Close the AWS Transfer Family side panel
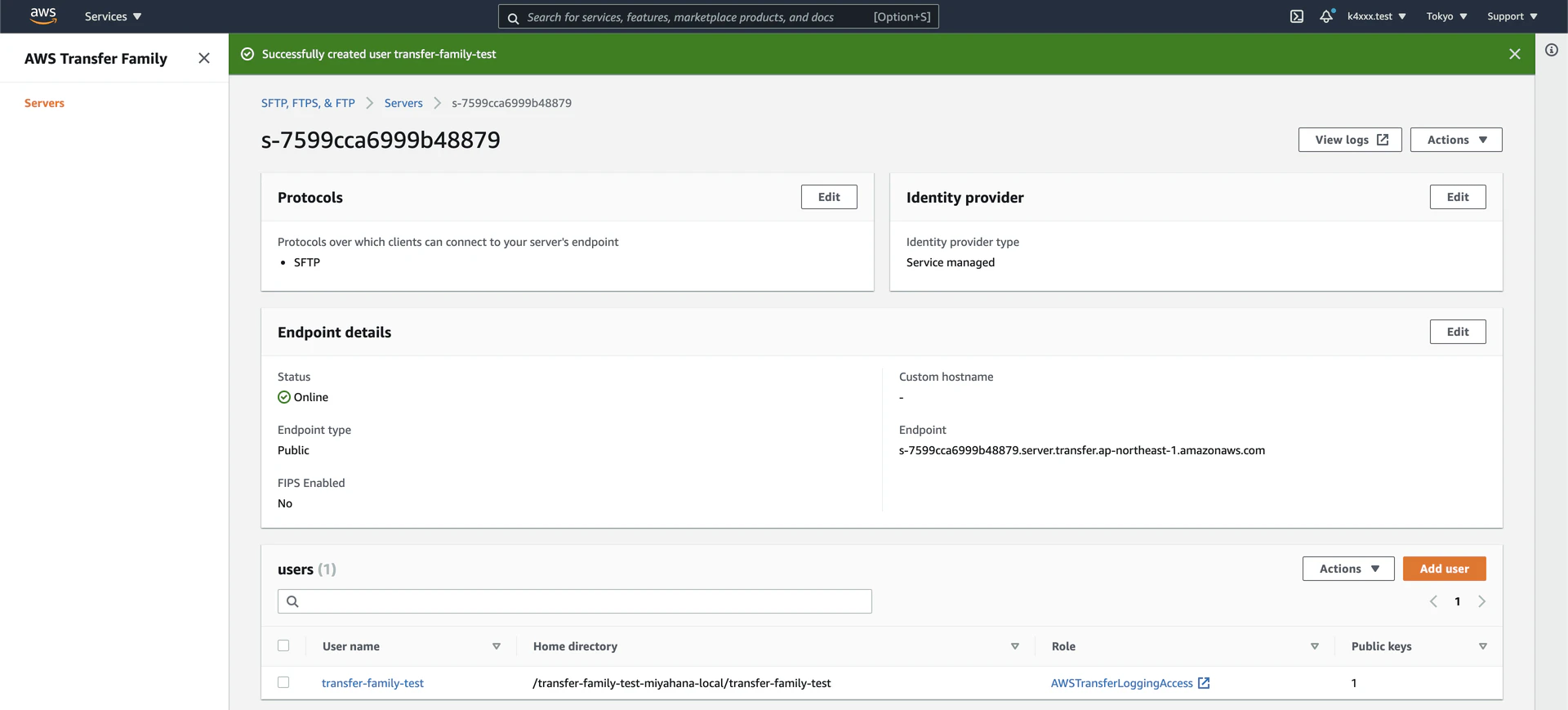 (x=204, y=58)
